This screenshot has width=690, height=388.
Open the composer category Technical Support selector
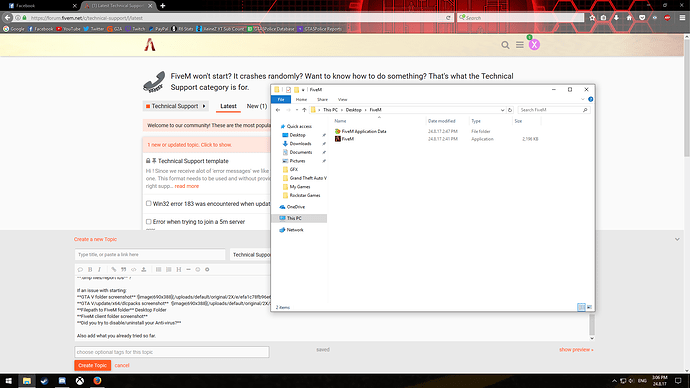251,255
